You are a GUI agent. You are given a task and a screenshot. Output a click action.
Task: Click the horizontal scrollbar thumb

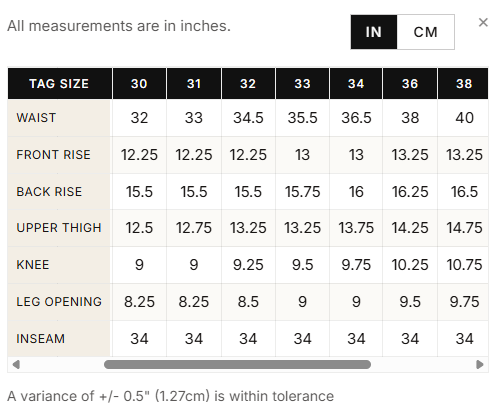pos(237,364)
